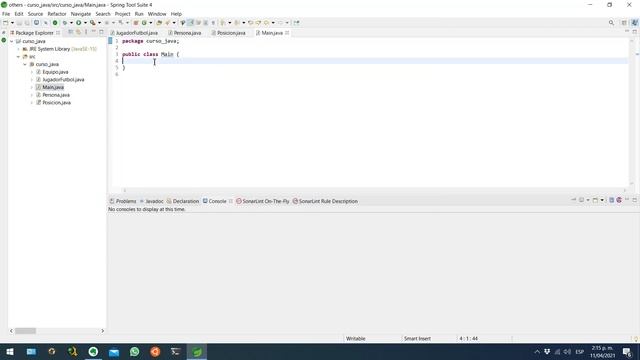Select Main.java in Package Explorer
The height and width of the screenshot is (360, 640).
tap(53, 87)
